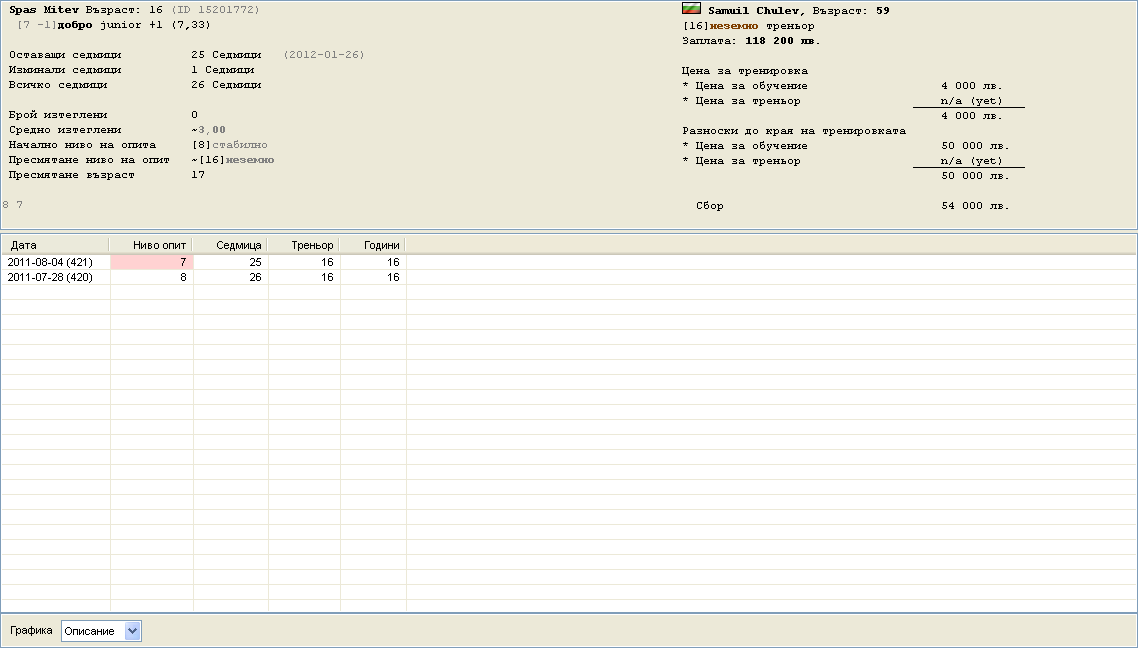Sort by the Седмица column header
This screenshot has width=1138, height=648.
click(230, 245)
